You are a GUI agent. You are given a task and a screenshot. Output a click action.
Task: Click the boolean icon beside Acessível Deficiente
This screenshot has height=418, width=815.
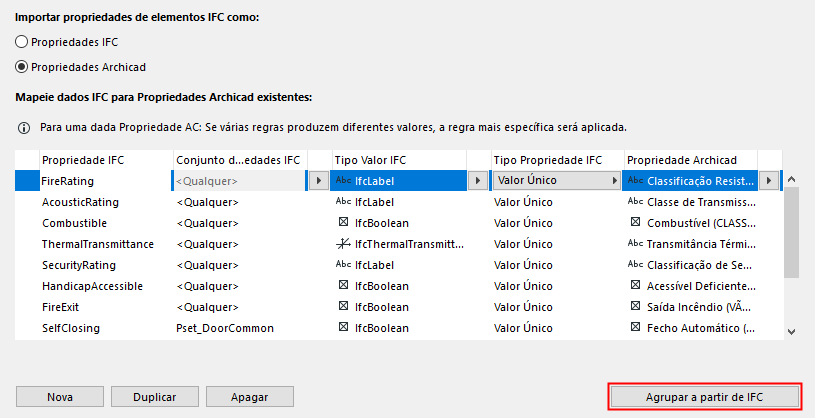tap(635, 286)
